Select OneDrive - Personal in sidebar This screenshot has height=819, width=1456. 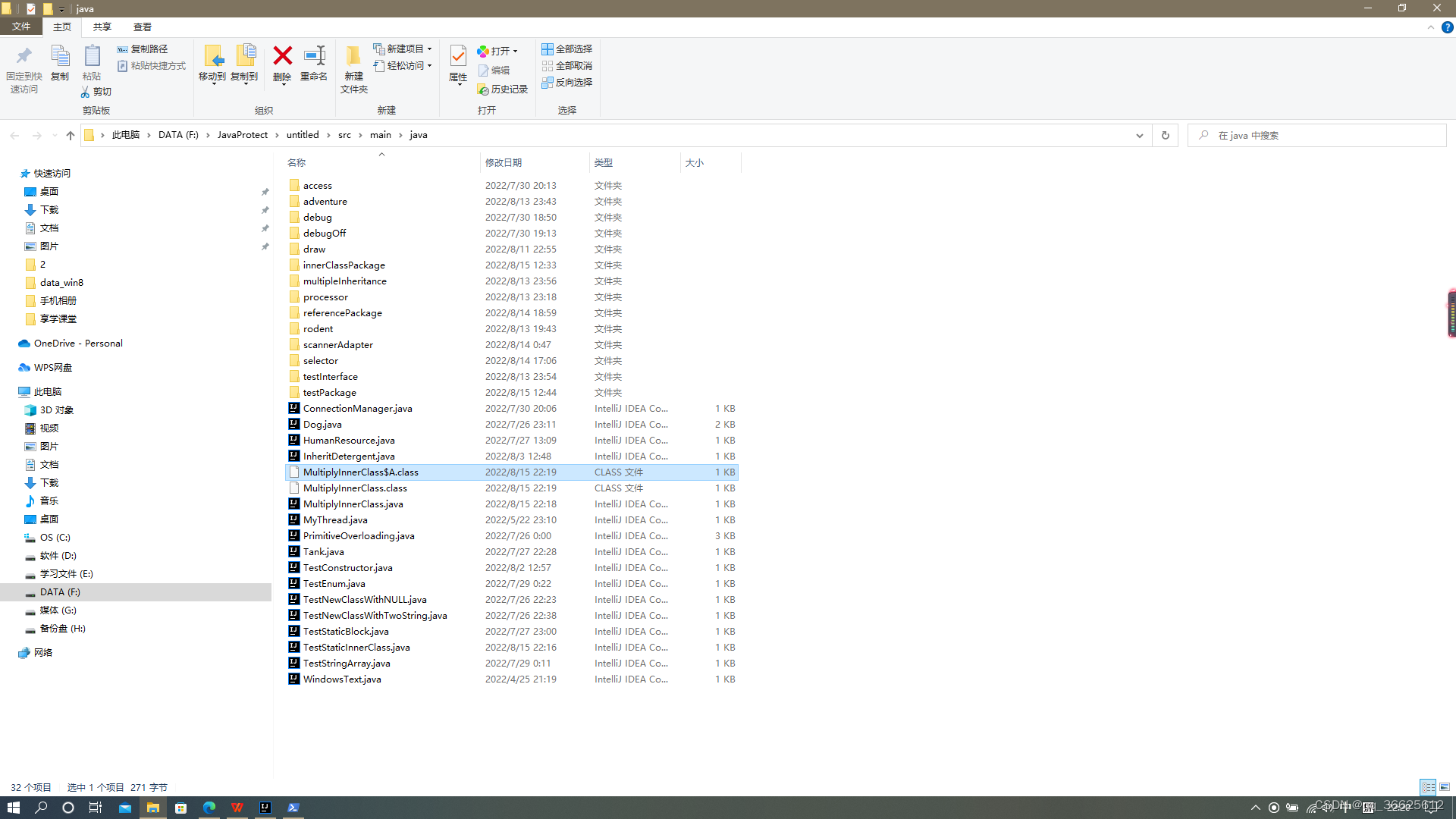coord(78,344)
